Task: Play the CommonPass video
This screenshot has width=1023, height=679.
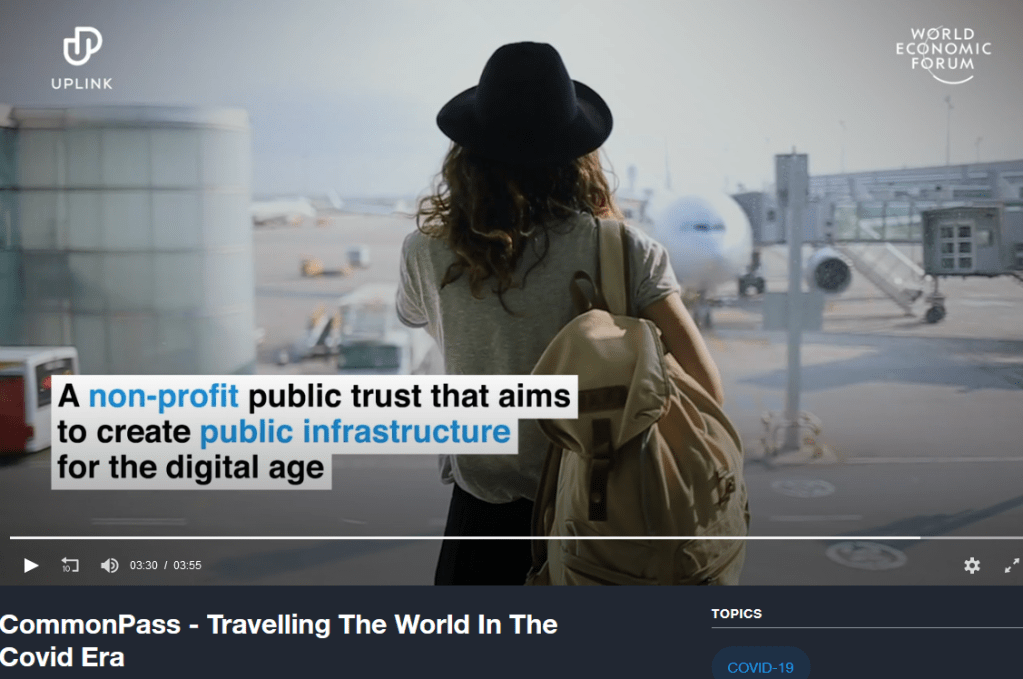Action: coord(31,566)
